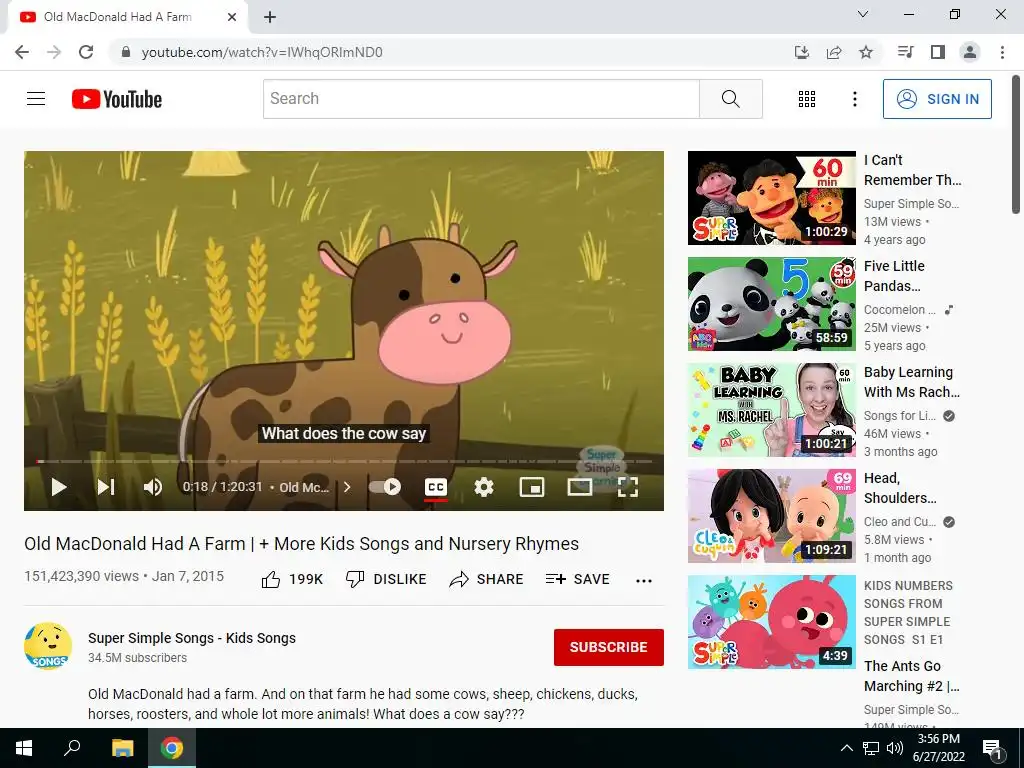
Task: Like the video with 199K likes
Action: [x=292, y=579]
